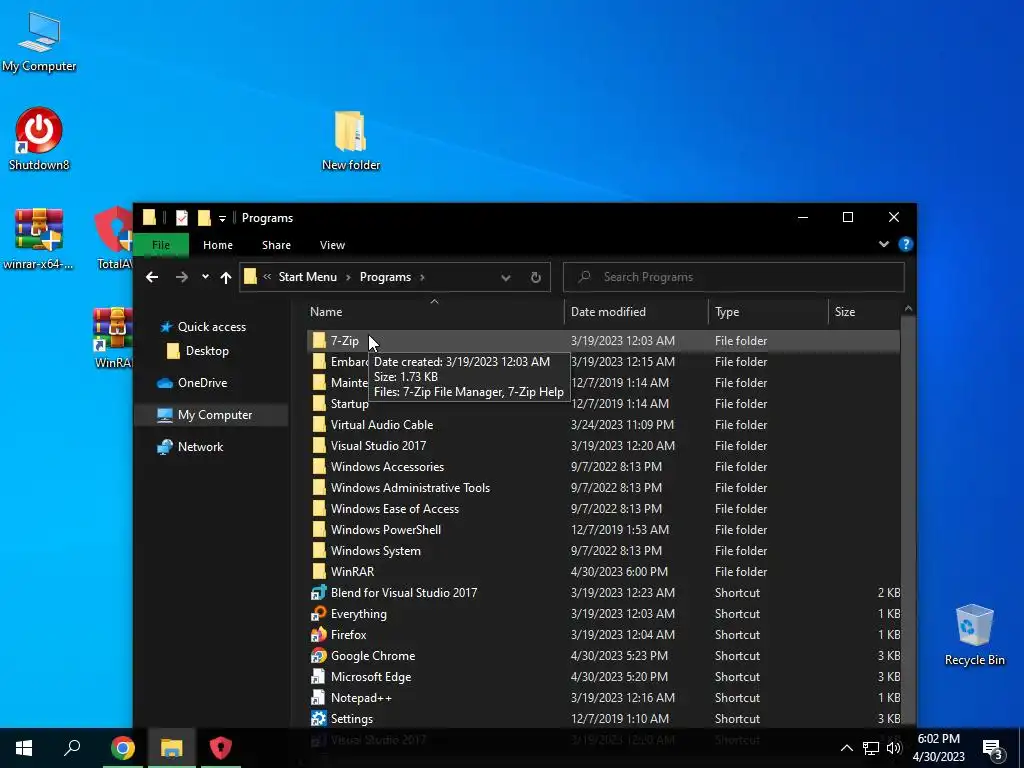
Task: Select TotalAV desktop shortcut icon
Action: (114, 238)
